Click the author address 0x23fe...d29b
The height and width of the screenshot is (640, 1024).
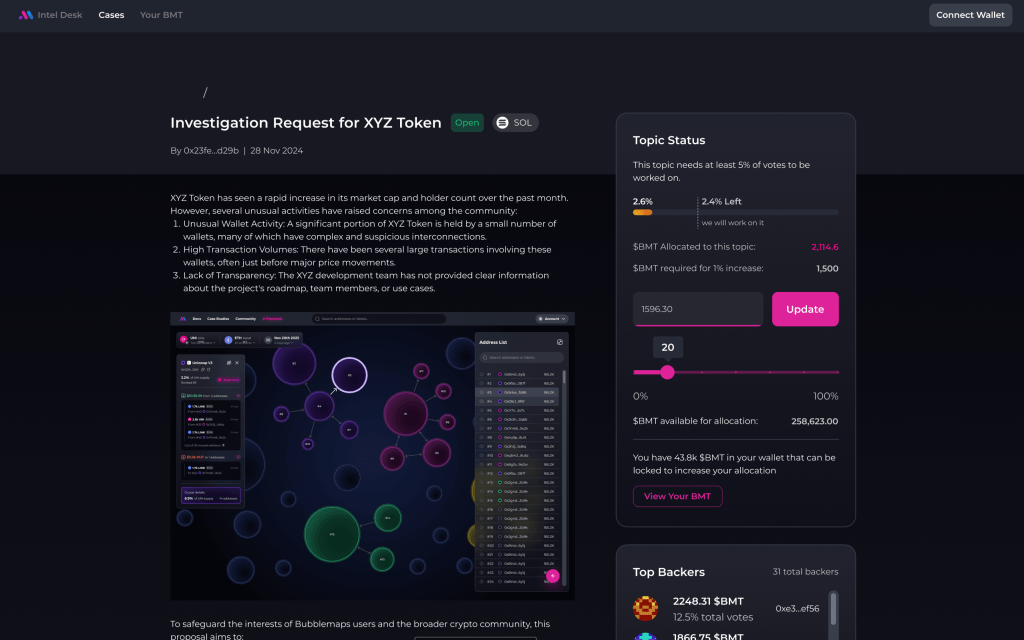click(x=209, y=151)
